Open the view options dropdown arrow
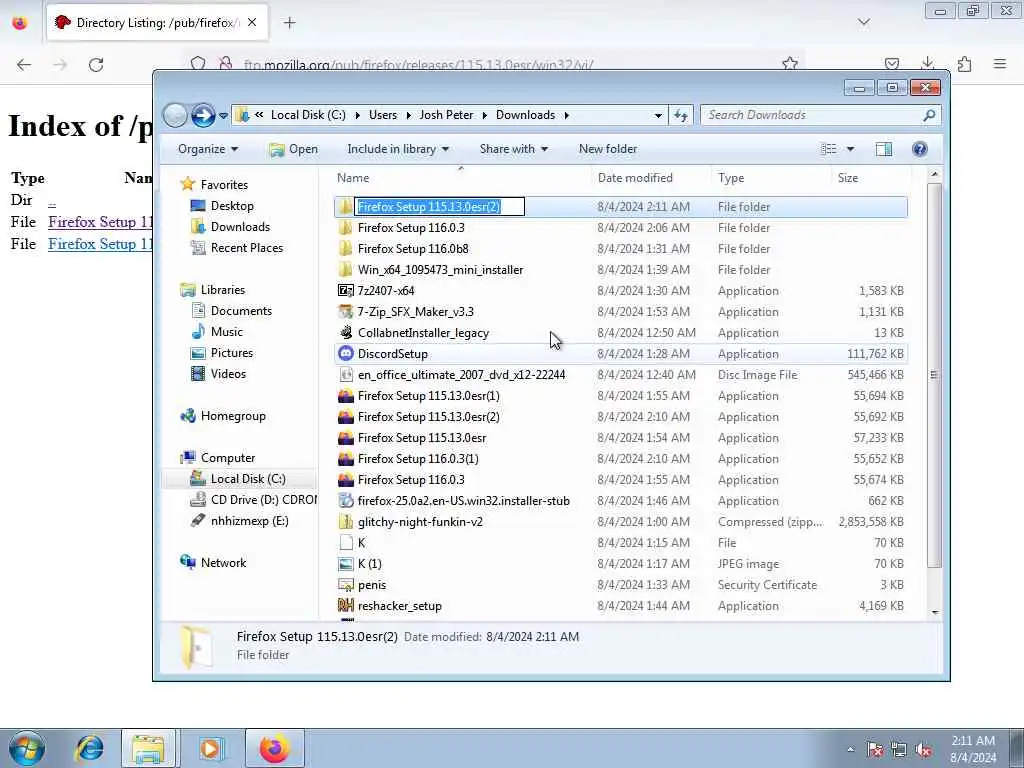The height and width of the screenshot is (768, 1024). 850,149
